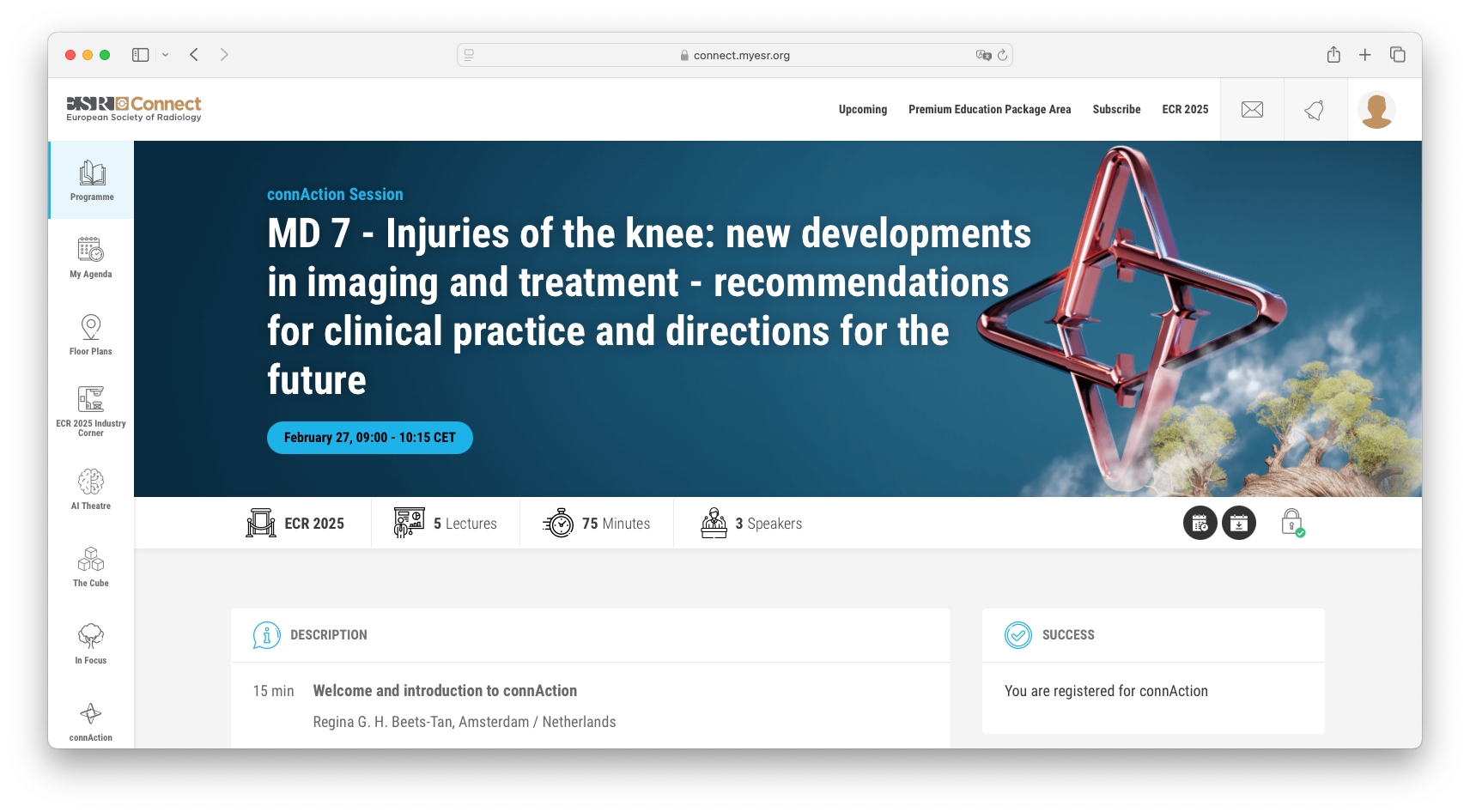Expand the sidebar options dropdown chevron
The width and height of the screenshot is (1470, 812).
(x=166, y=55)
